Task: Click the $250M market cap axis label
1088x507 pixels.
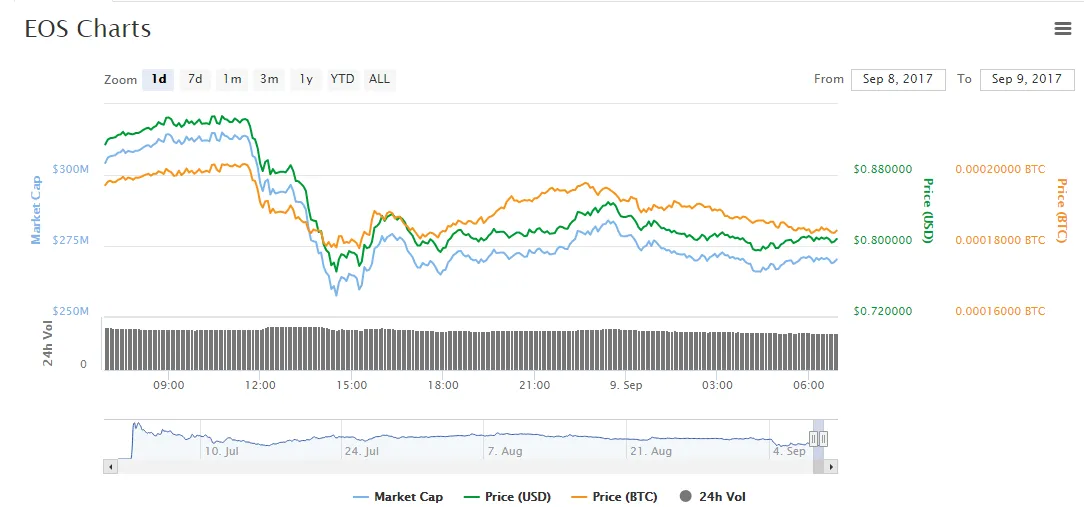Action: pos(70,311)
